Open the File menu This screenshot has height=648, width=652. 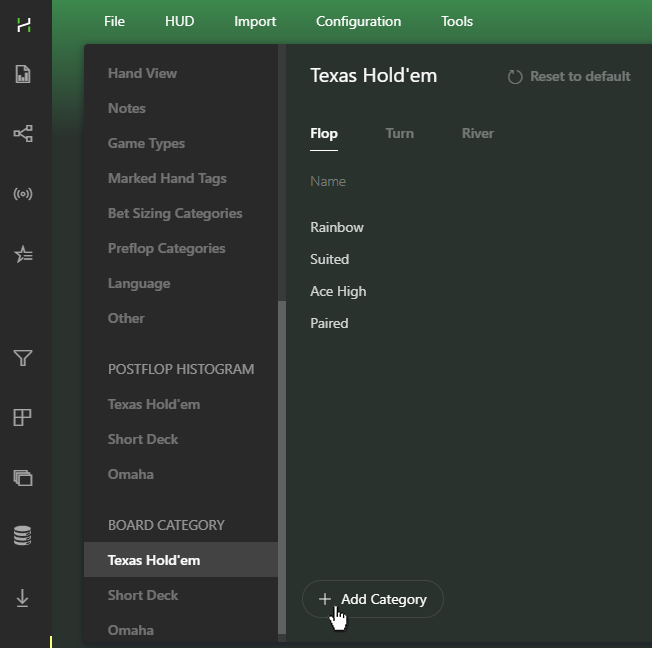click(114, 21)
